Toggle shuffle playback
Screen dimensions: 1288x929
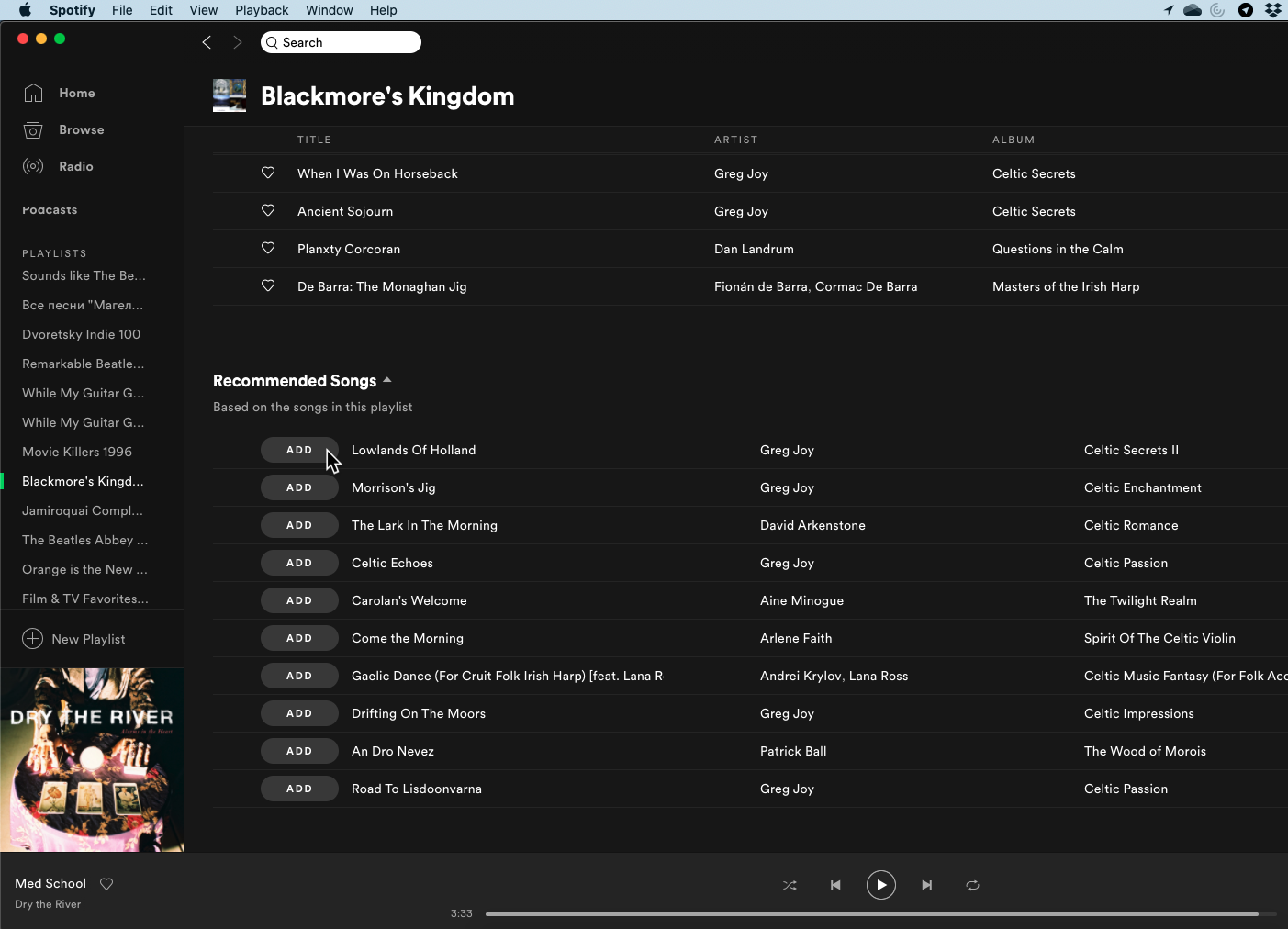click(790, 885)
